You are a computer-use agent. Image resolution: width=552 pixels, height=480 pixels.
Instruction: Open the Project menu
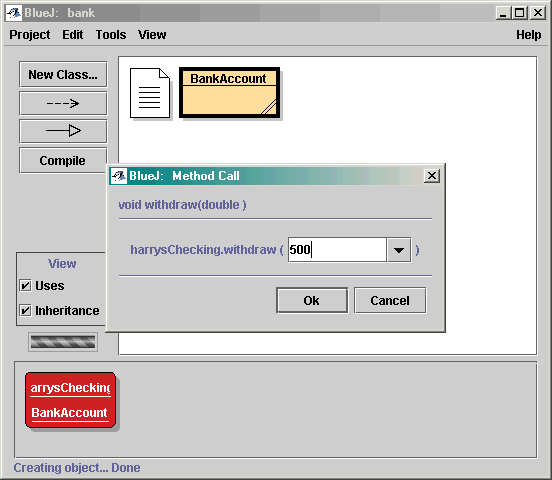pyautogui.click(x=30, y=35)
